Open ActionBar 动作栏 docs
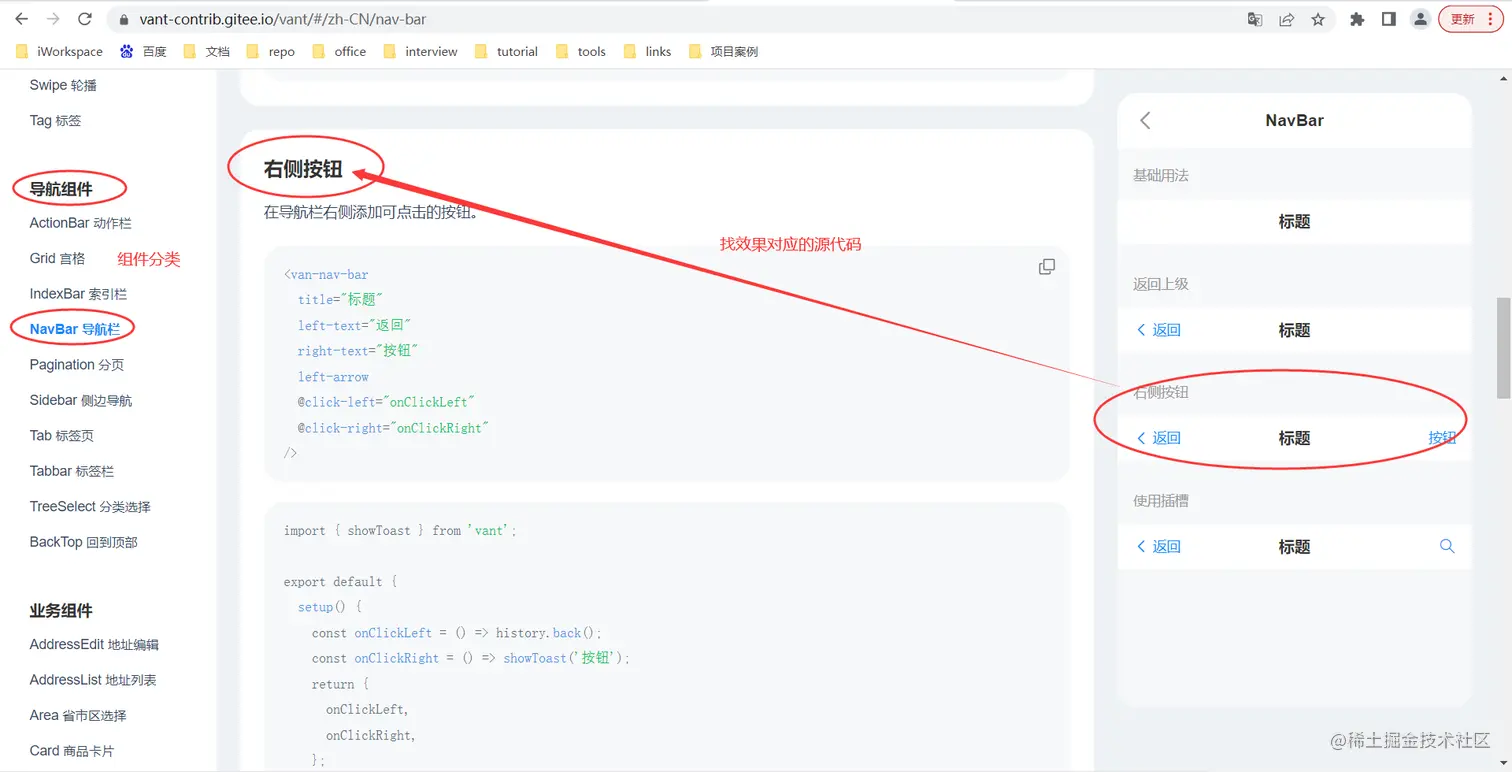Viewport: 1512px width, 772px height. pyautogui.click(x=80, y=223)
